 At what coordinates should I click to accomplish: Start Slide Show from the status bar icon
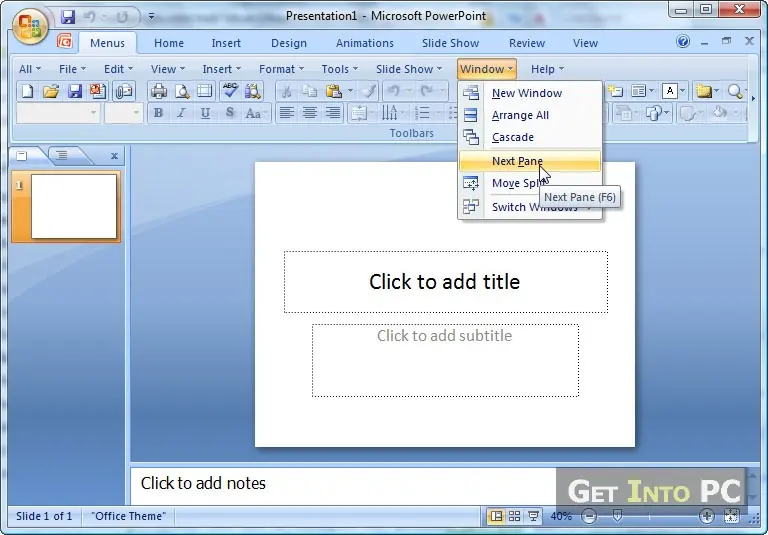533,516
